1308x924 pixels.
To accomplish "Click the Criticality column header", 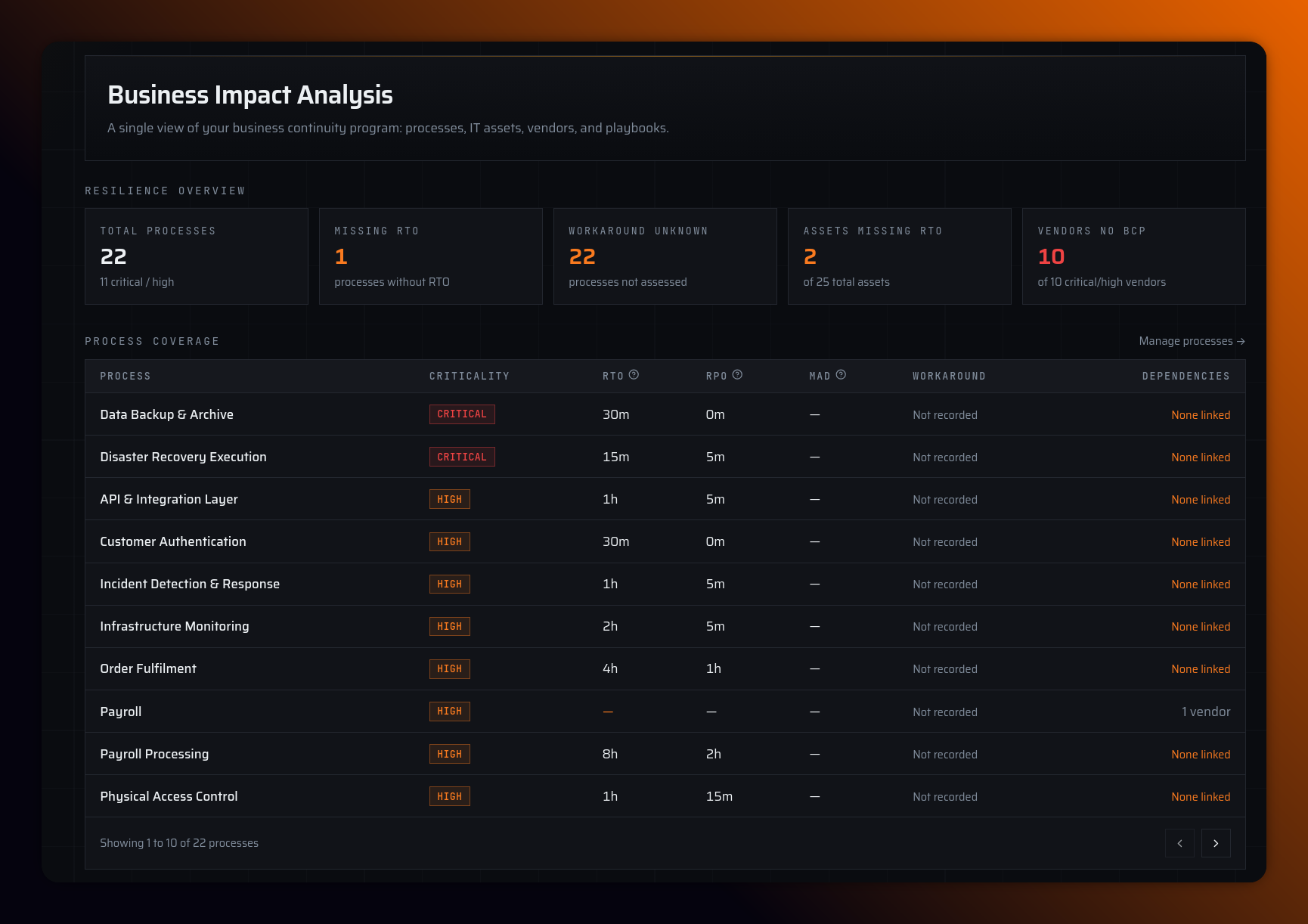I will [x=470, y=376].
